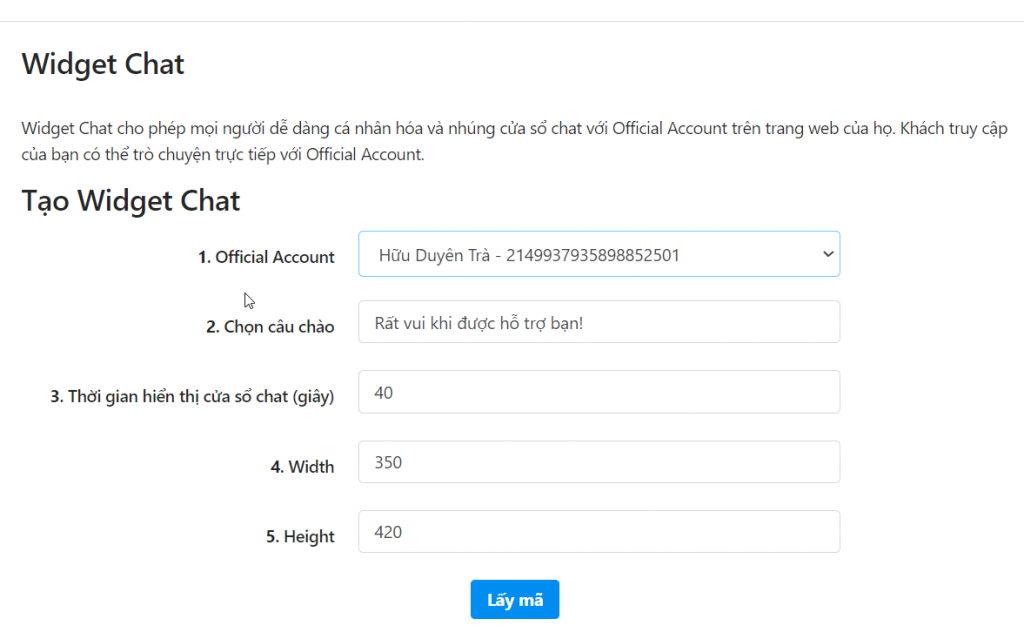1024x639 pixels.
Task: Click the "3. Thời gian hiển thị cửa sổ chat (giây)" label
Action: (193, 397)
